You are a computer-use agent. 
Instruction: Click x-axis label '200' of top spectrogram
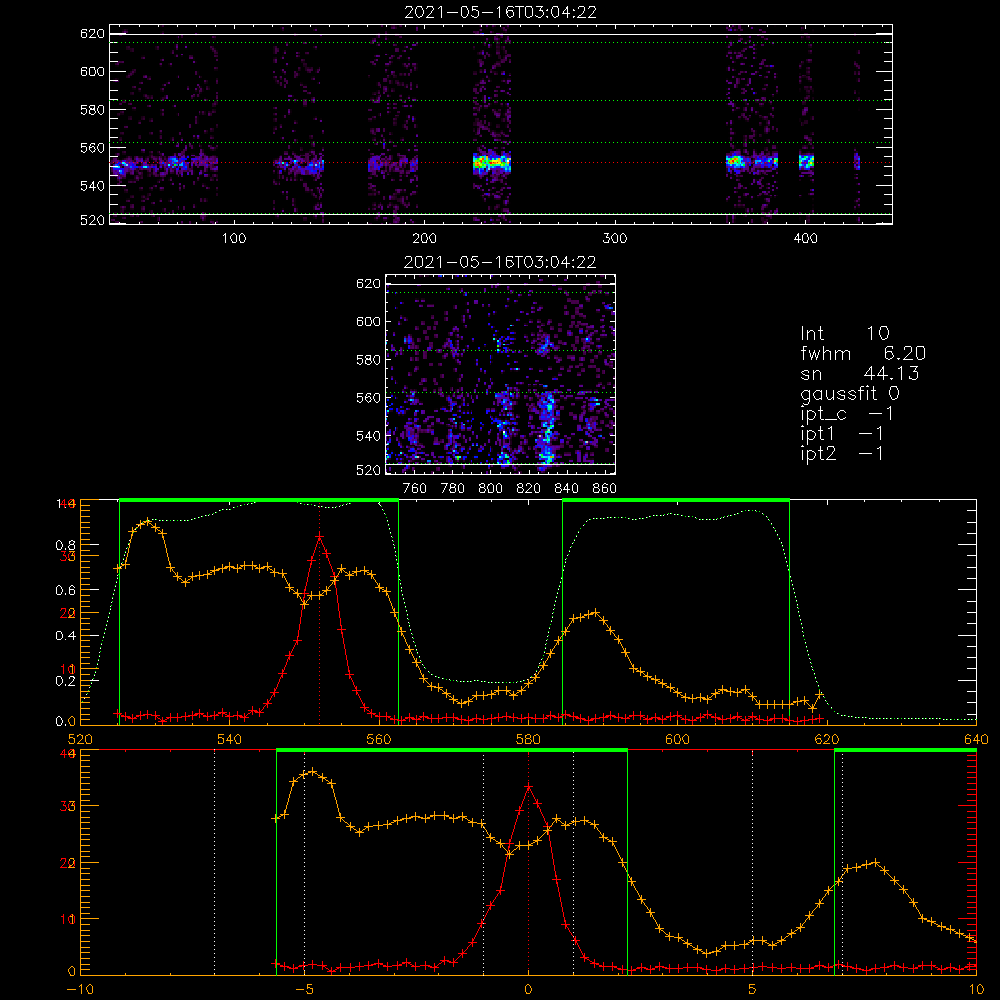click(x=424, y=239)
